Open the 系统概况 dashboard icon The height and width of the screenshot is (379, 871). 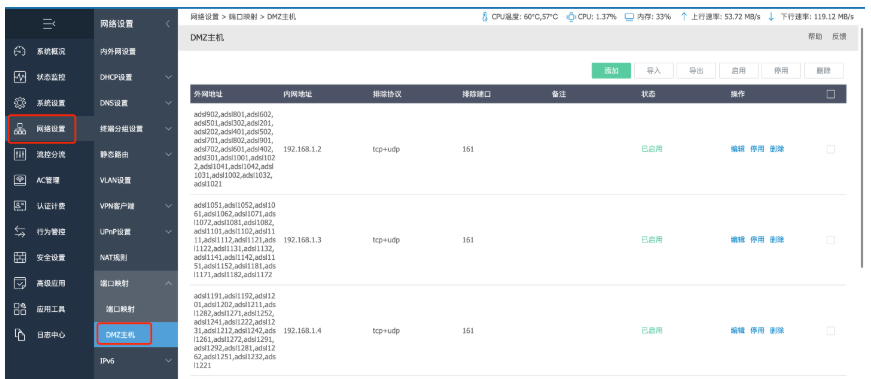click(x=20, y=52)
